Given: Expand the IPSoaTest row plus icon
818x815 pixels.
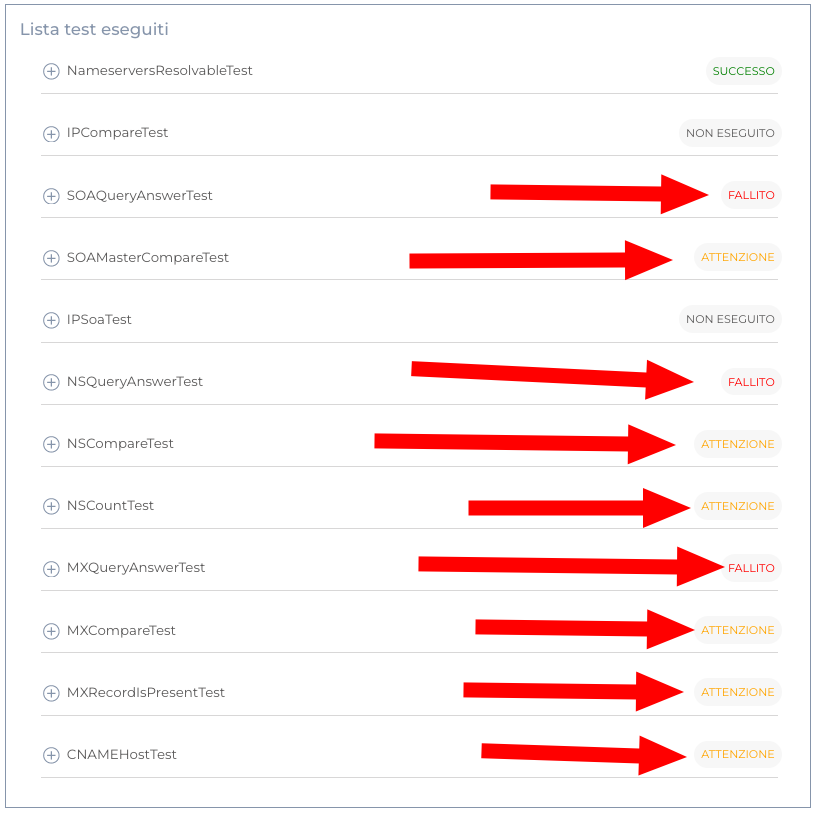Looking at the screenshot, I should pos(51,320).
